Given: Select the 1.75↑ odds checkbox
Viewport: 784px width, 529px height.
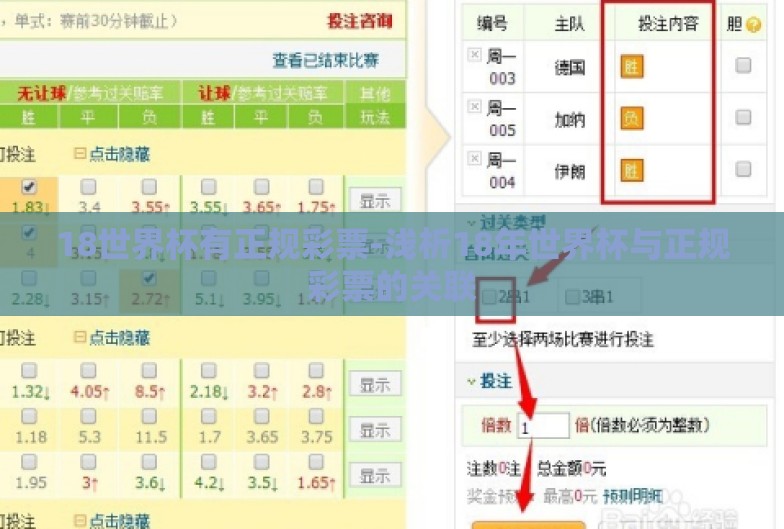Looking at the screenshot, I should pos(316,187).
